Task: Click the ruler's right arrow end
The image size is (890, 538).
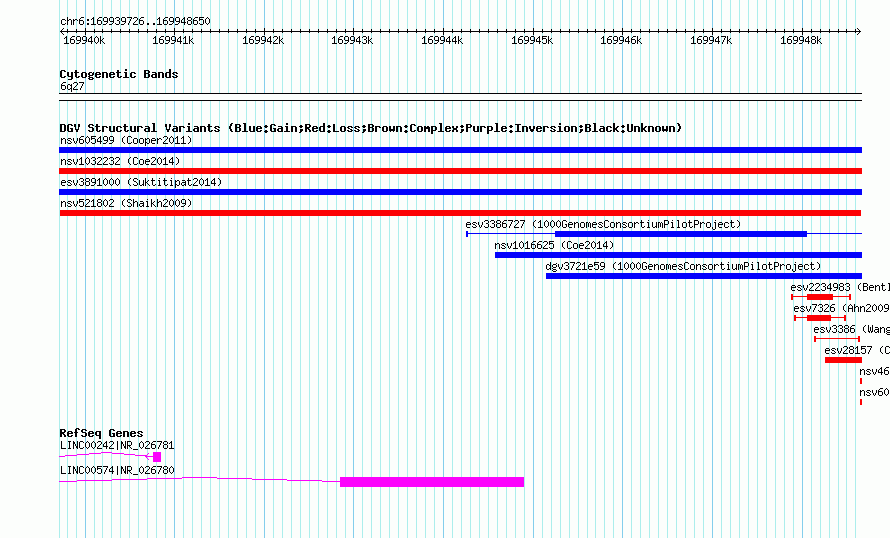Action: tap(859, 32)
